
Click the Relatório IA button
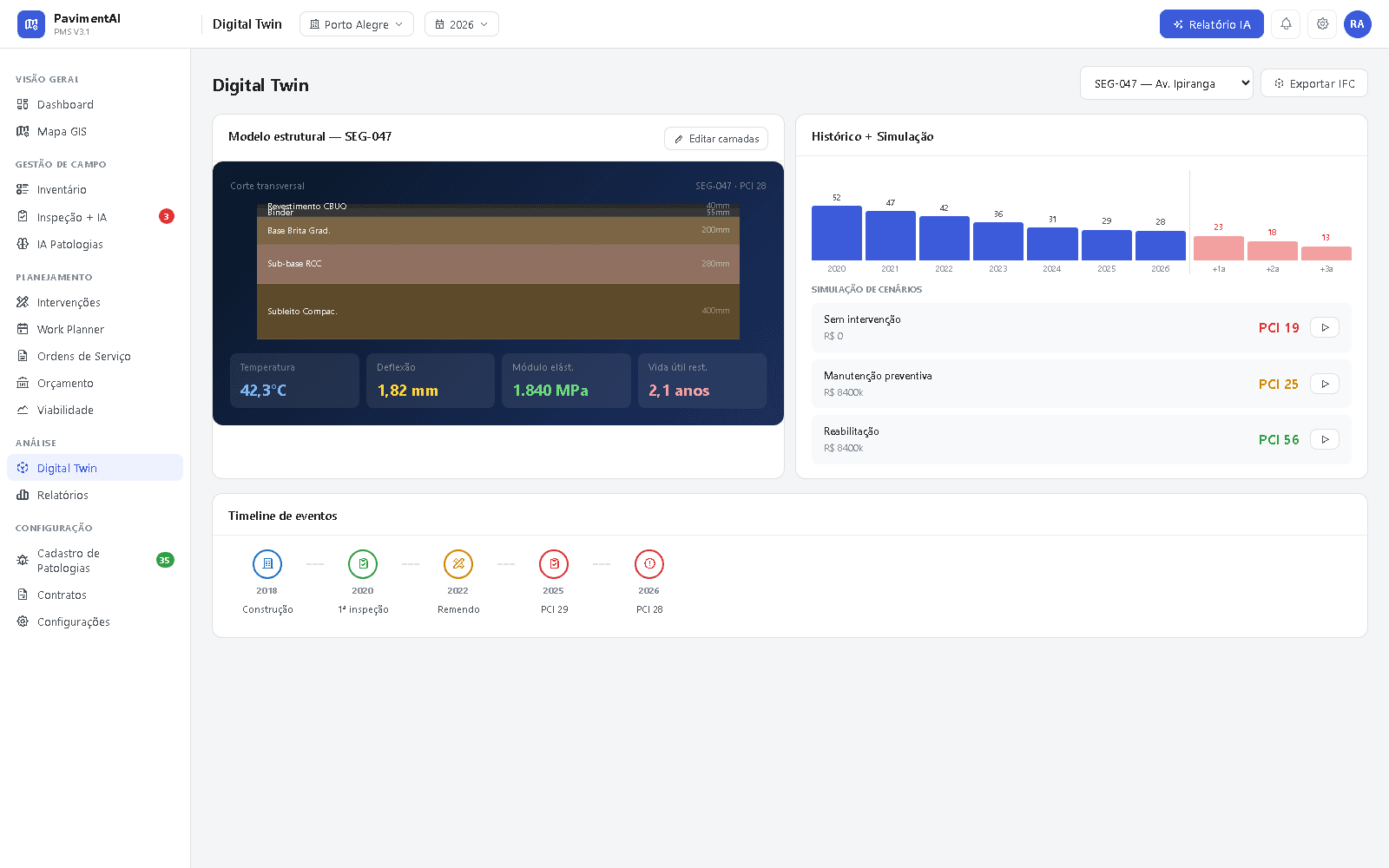point(1212,24)
